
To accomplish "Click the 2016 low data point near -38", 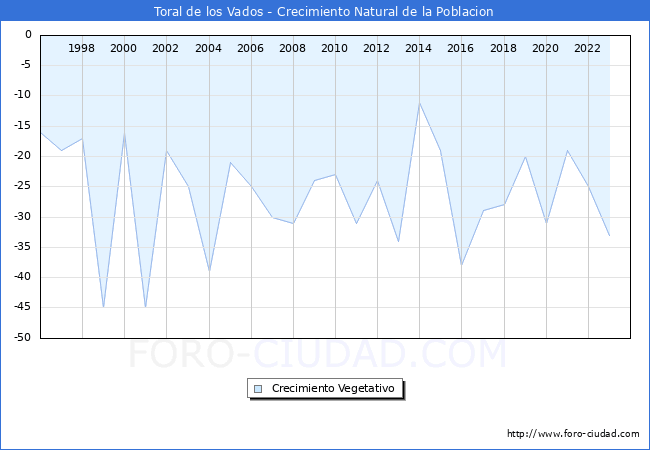I will click(461, 265).
